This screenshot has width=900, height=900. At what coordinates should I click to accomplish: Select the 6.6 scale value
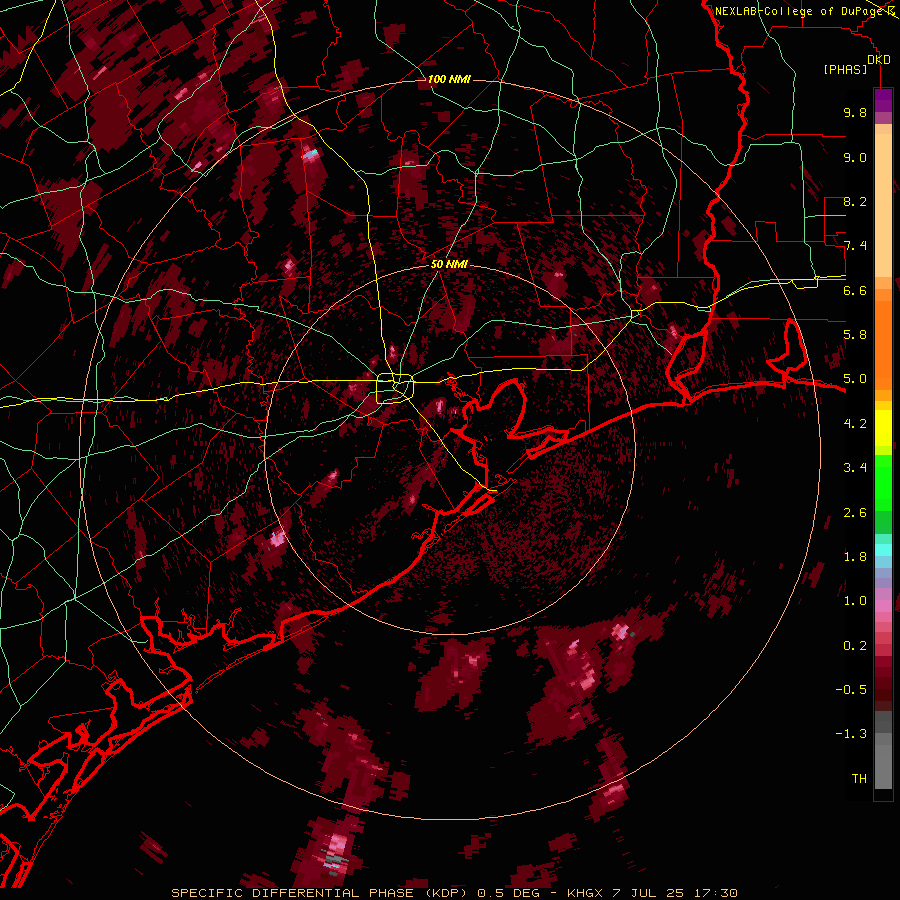click(855, 290)
